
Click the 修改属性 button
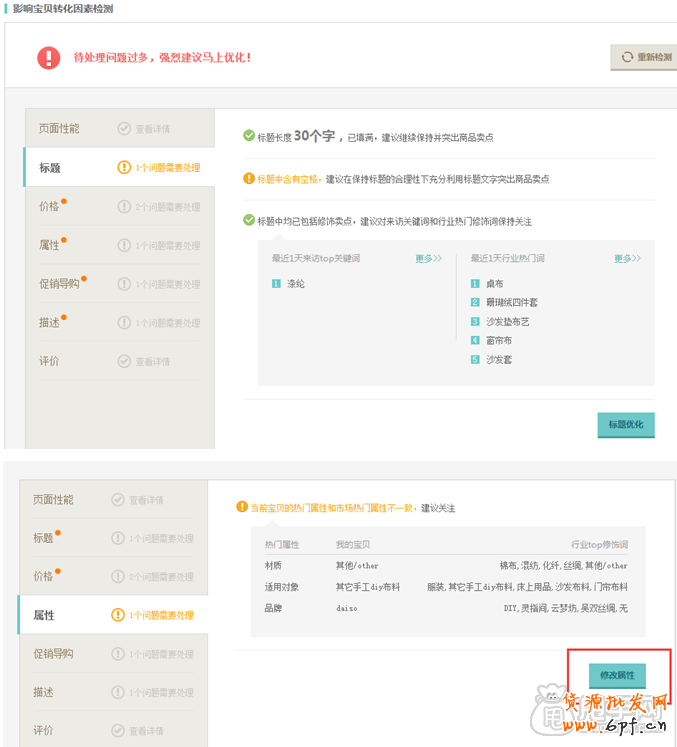pyautogui.click(x=617, y=676)
